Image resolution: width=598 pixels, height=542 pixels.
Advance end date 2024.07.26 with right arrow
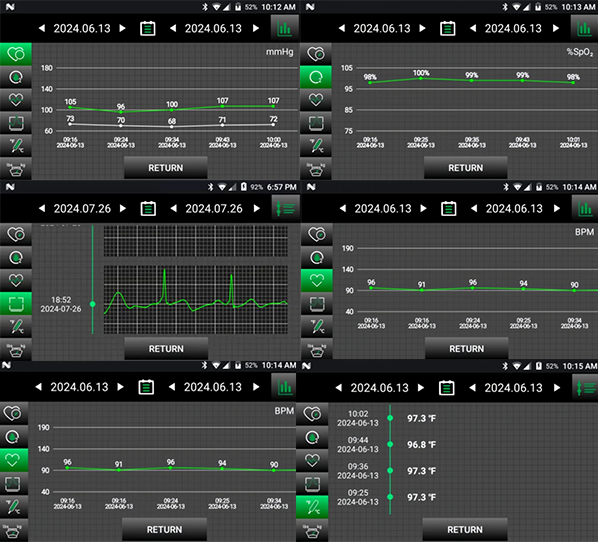(x=257, y=208)
